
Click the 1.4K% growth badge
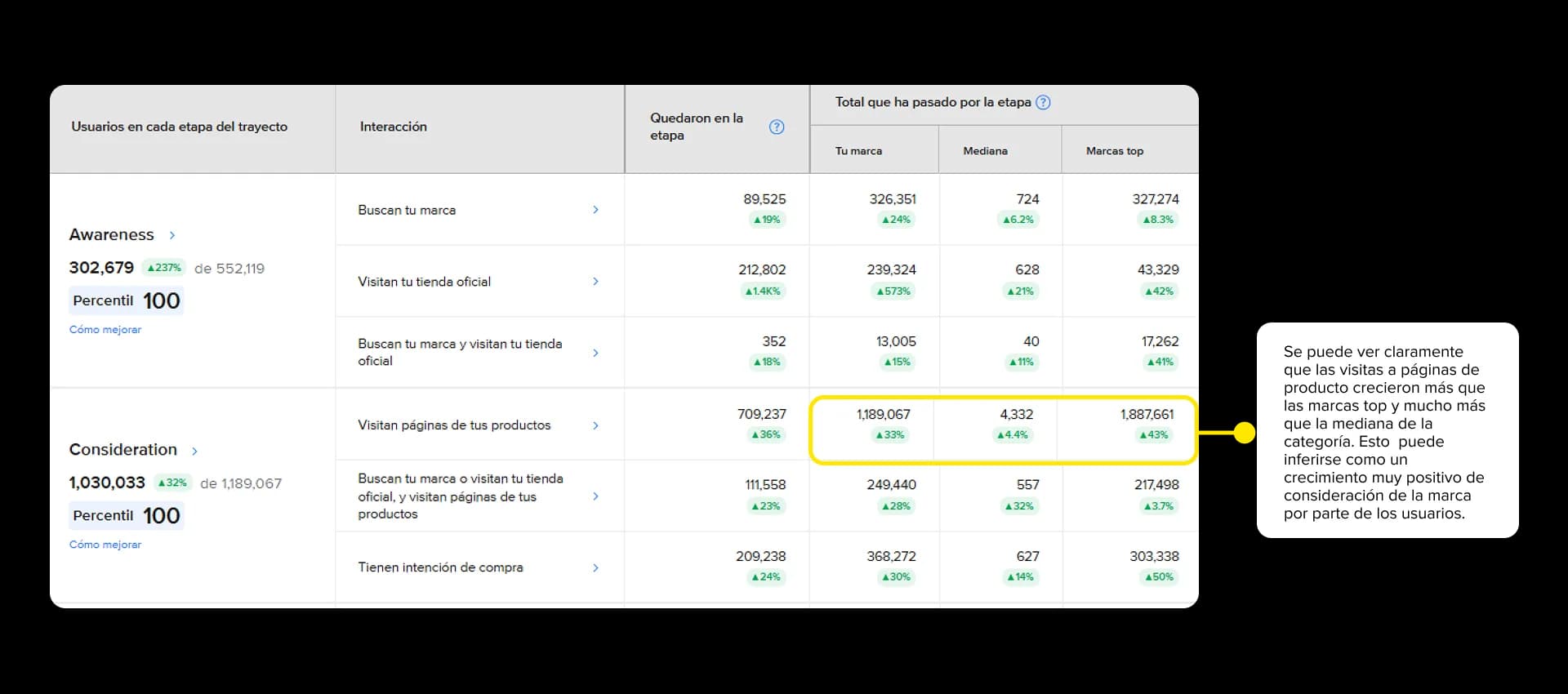coord(763,291)
